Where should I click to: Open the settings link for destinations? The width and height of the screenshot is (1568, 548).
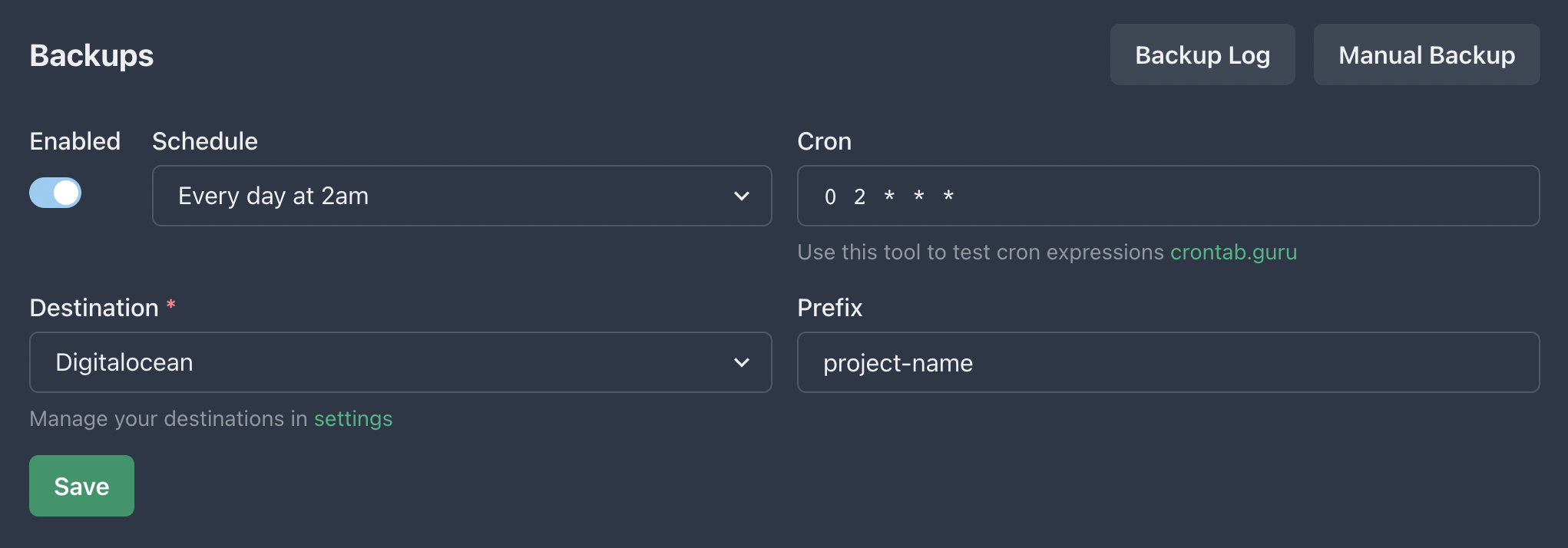point(353,418)
